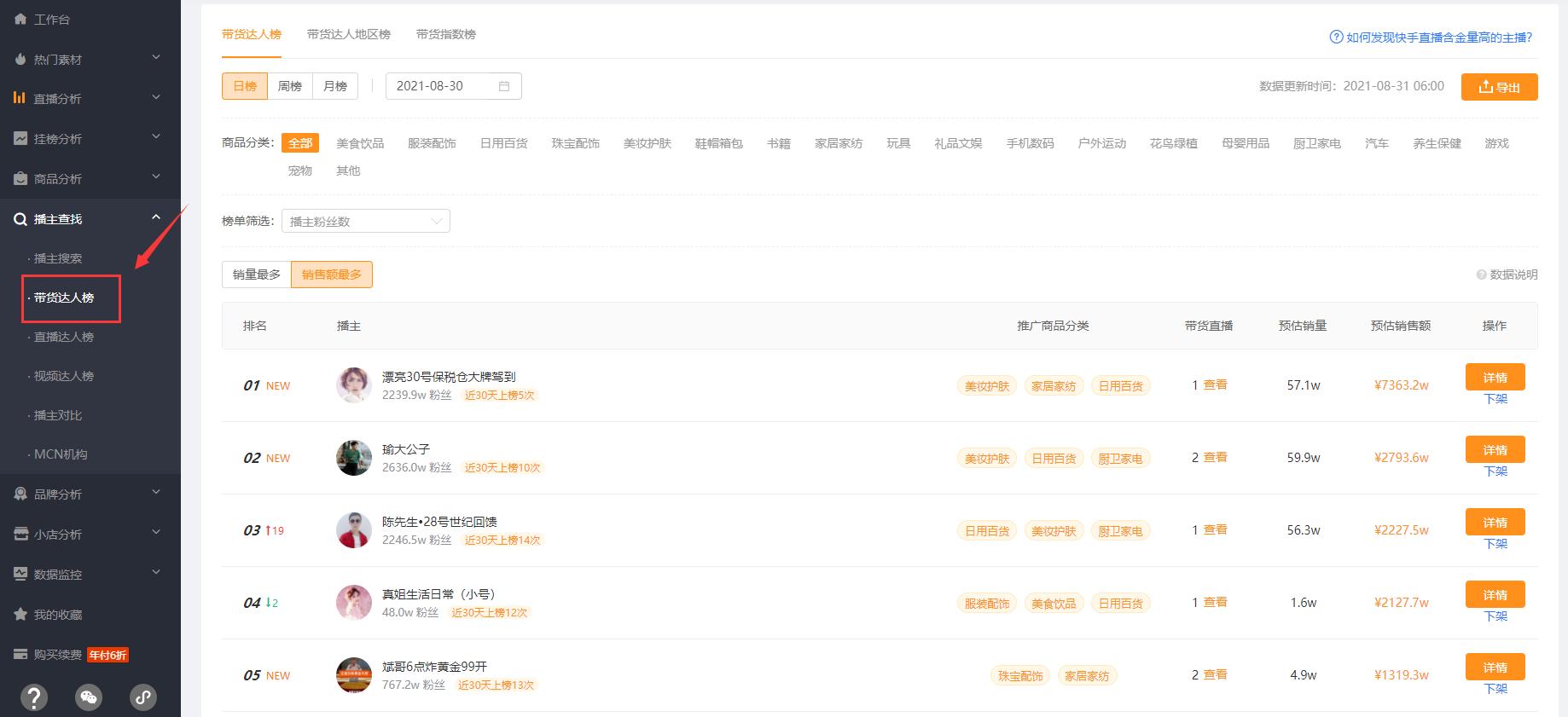
Task: Filter by 美食饮品 category
Action: [360, 143]
